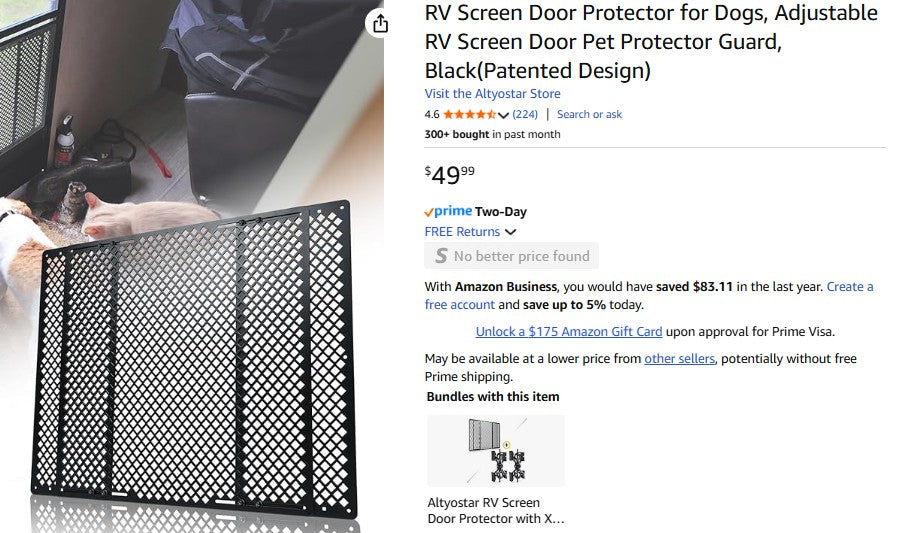The height and width of the screenshot is (533, 898).
Task: Click the Prime logo
Action: point(447,212)
